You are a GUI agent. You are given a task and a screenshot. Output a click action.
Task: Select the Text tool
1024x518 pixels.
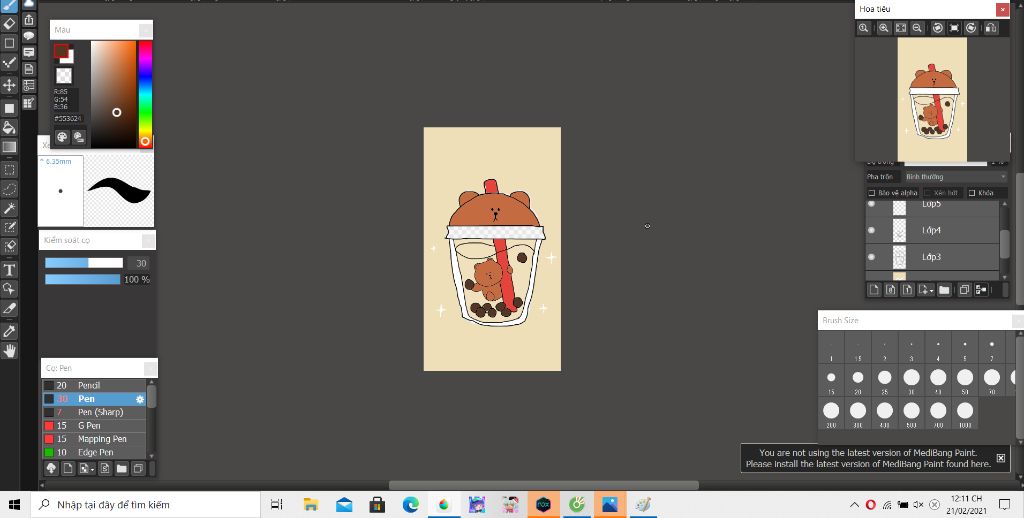(x=9, y=269)
